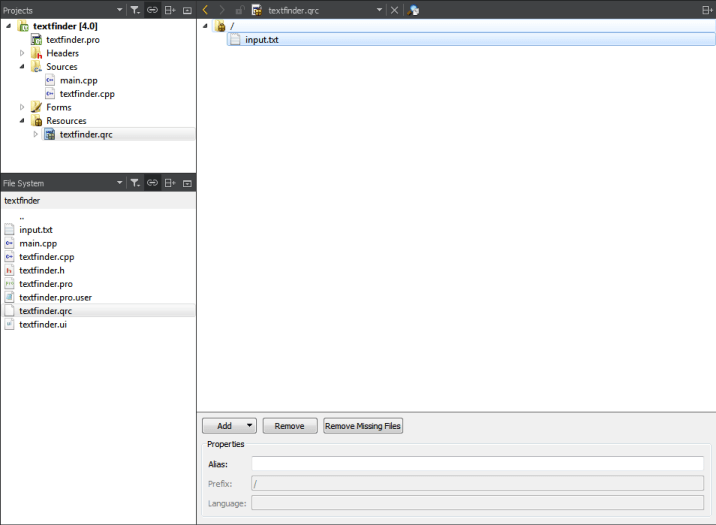Screen dimensions: 716x525
Task: Select input.txt in File System list
Action: tap(36, 230)
